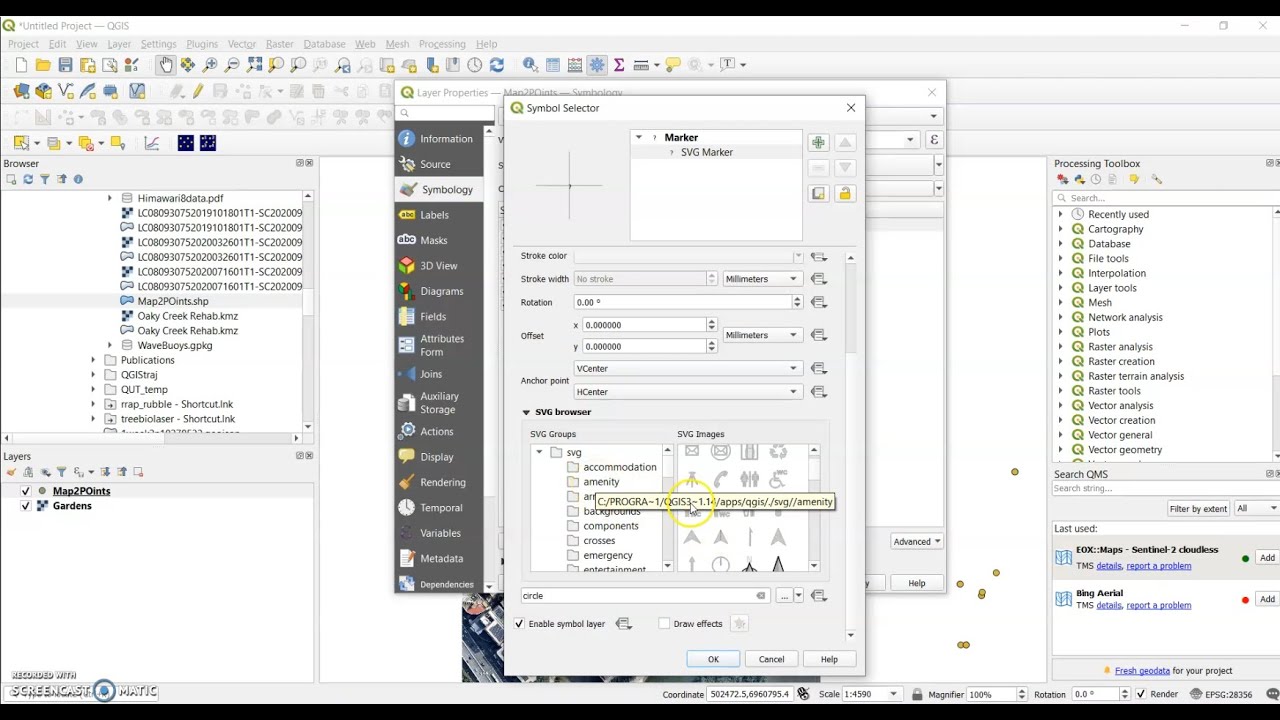Open the Processing Toolbox gear icon
The width and height of the screenshot is (1280, 720).
(597, 65)
